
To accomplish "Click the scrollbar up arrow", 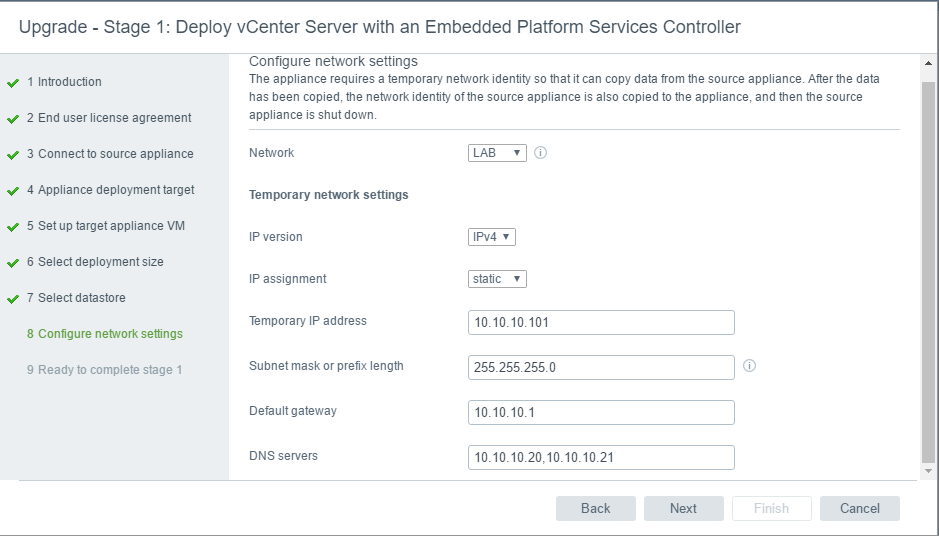I will (928, 63).
